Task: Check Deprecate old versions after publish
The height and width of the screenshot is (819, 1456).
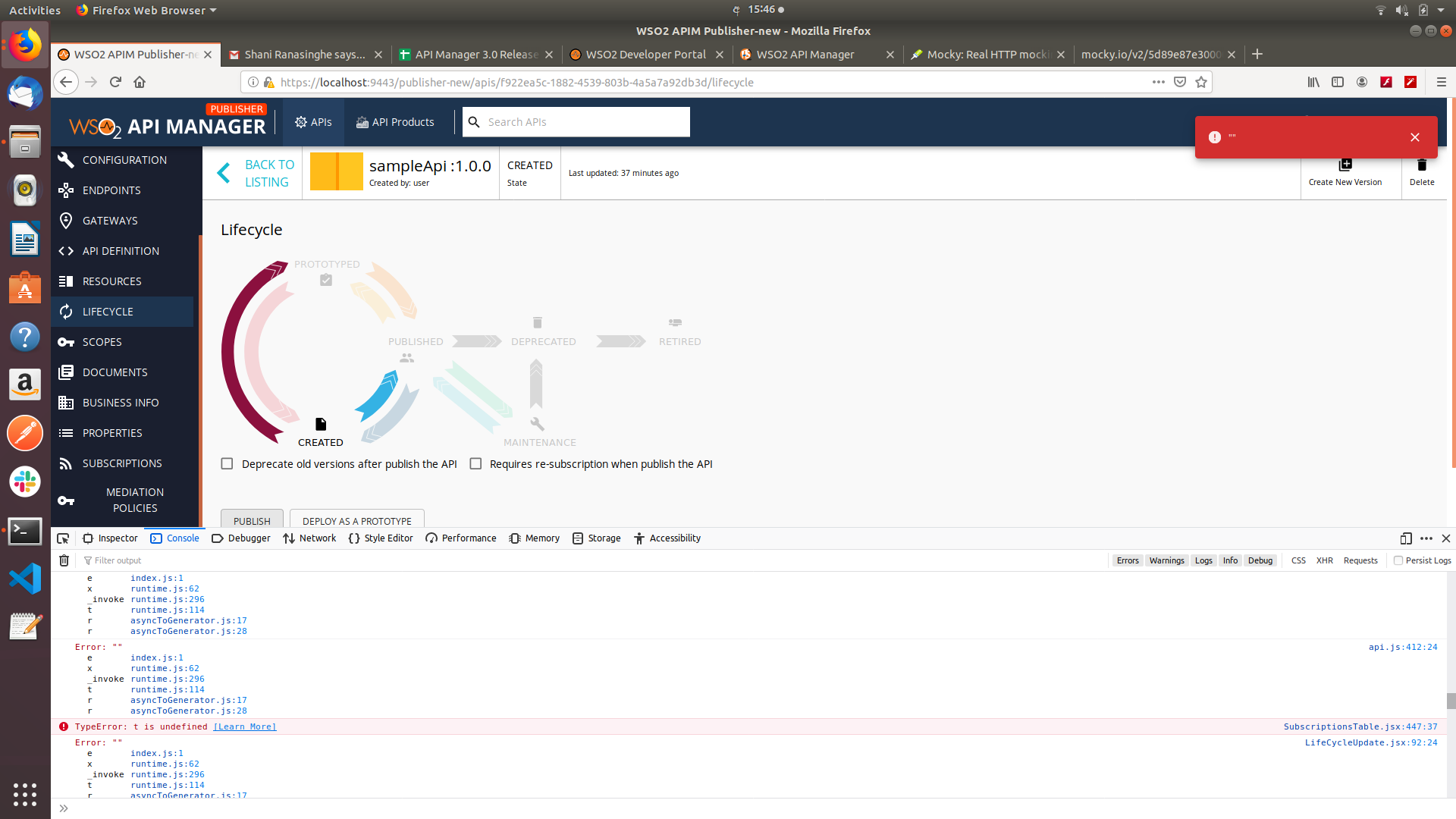Action: 227,463
